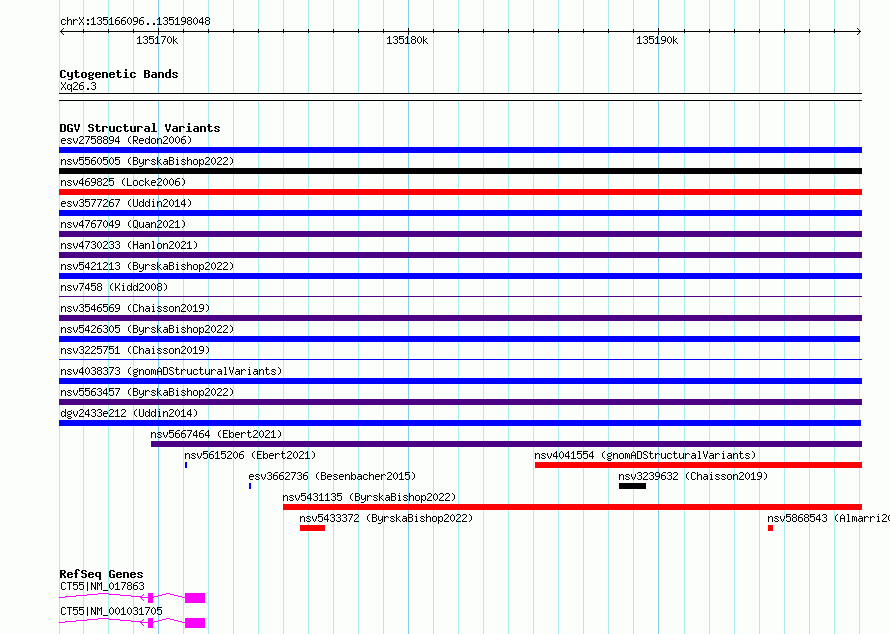Image resolution: width=890 pixels, height=634 pixels.
Task: Click the red bar for nsv469825 (Locke2006)
Action: point(460,192)
